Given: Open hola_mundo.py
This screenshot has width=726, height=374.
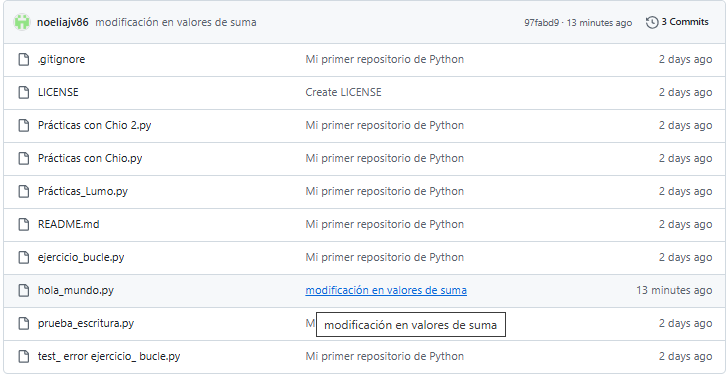Looking at the screenshot, I should pyautogui.click(x=75, y=291).
